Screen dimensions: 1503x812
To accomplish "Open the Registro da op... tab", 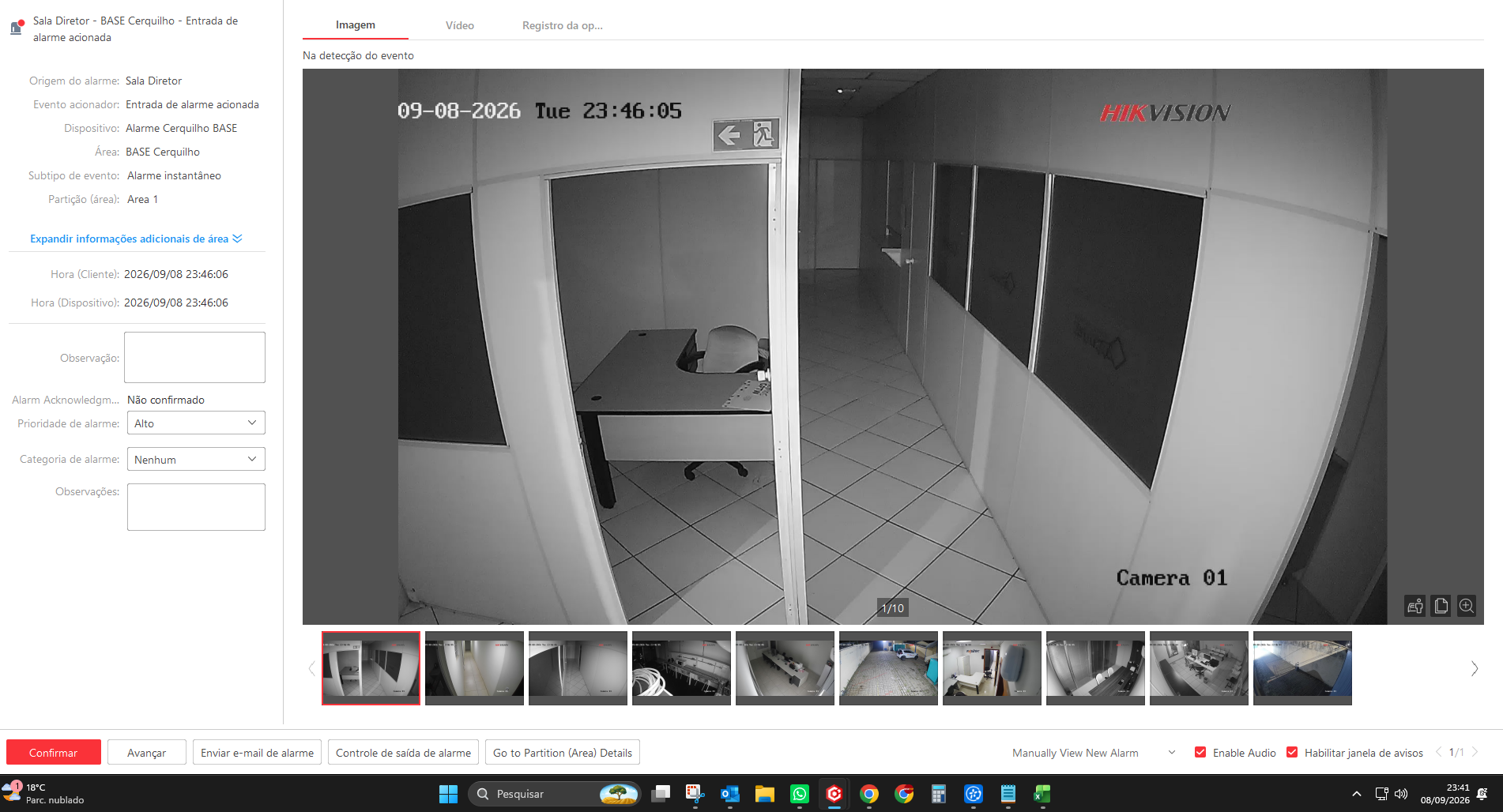I will [x=563, y=25].
